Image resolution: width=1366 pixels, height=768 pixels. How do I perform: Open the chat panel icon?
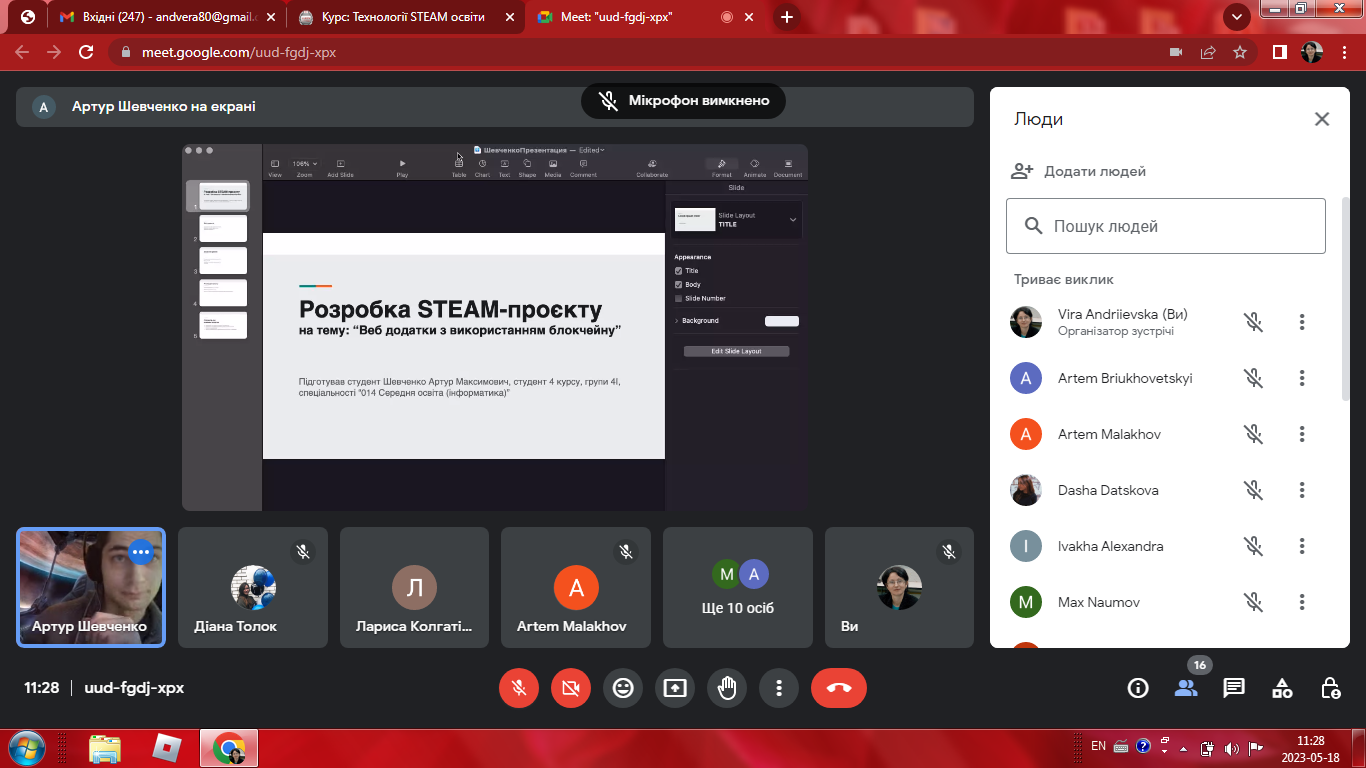[x=1234, y=688]
